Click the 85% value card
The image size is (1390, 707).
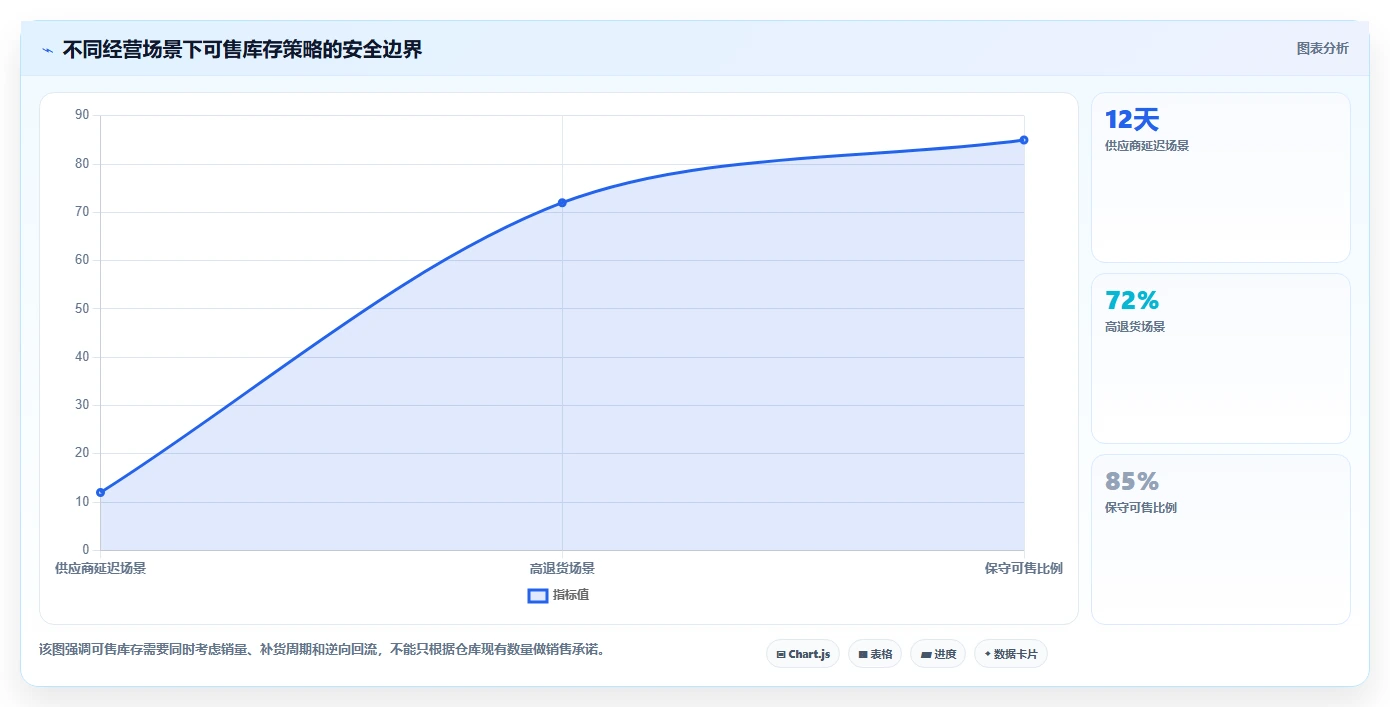[x=1220, y=540]
